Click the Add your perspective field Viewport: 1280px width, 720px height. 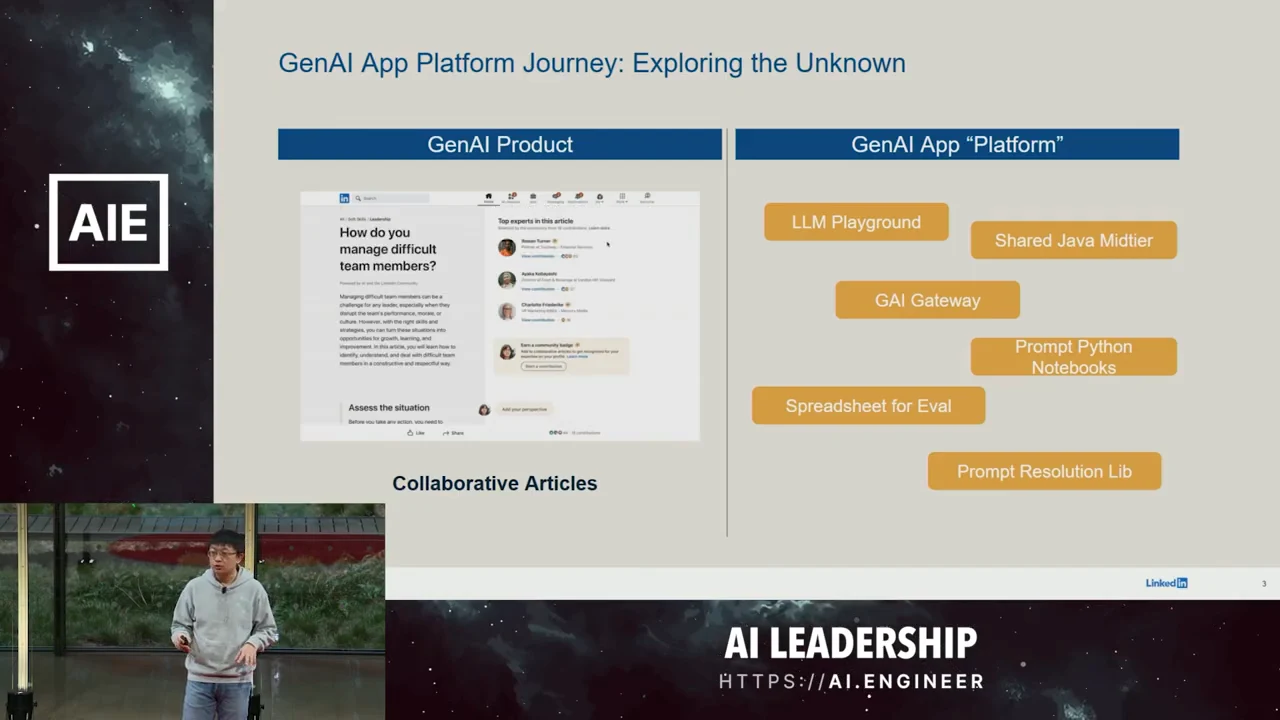[524, 409]
